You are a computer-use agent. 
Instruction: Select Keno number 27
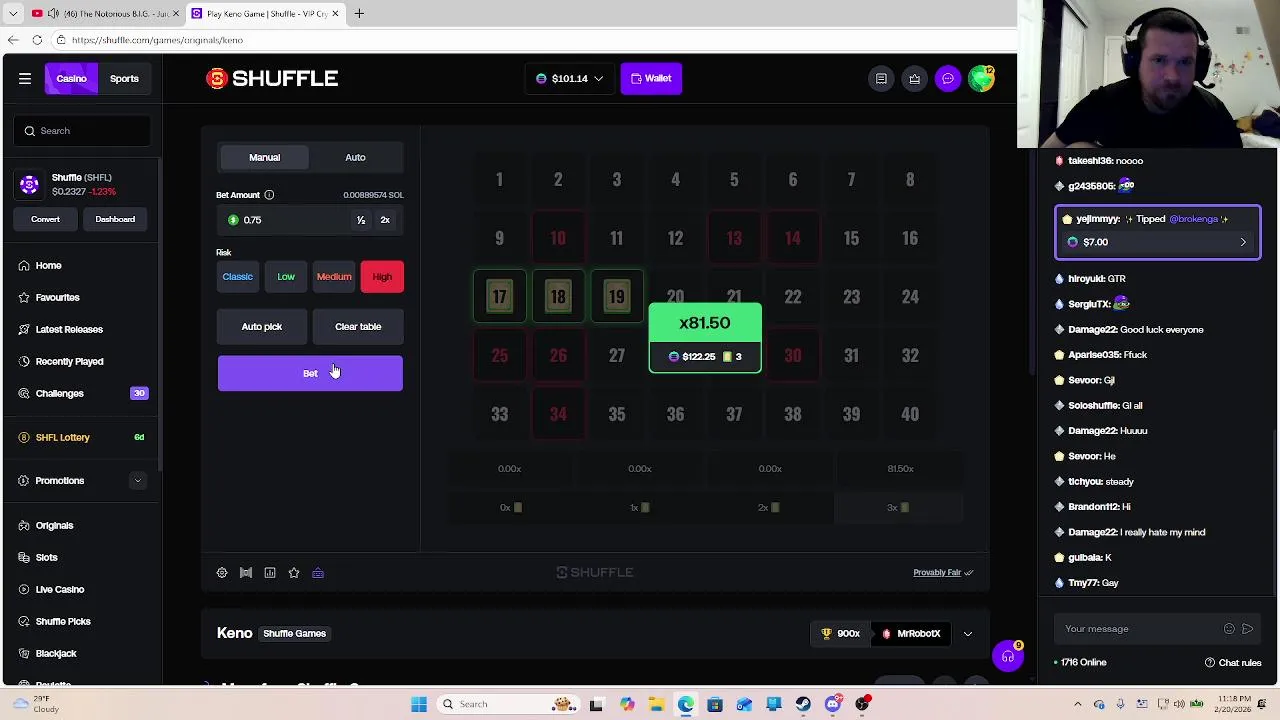617,355
